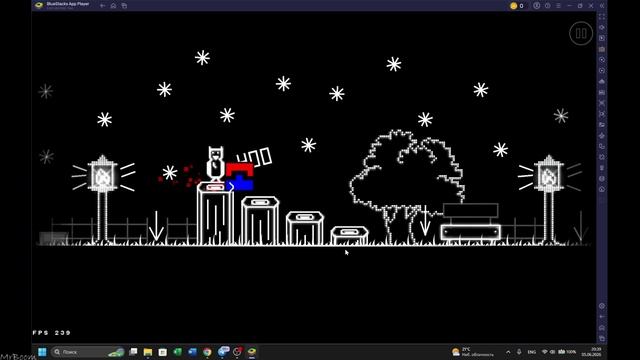Screen dimensions: 640x360
Task: Pause the game with the round pause button
Action: click(x=581, y=33)
